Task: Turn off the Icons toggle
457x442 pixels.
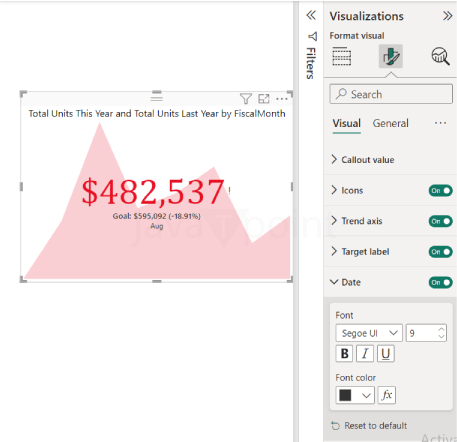Action: pyautogui.click(x=440, y=191)
